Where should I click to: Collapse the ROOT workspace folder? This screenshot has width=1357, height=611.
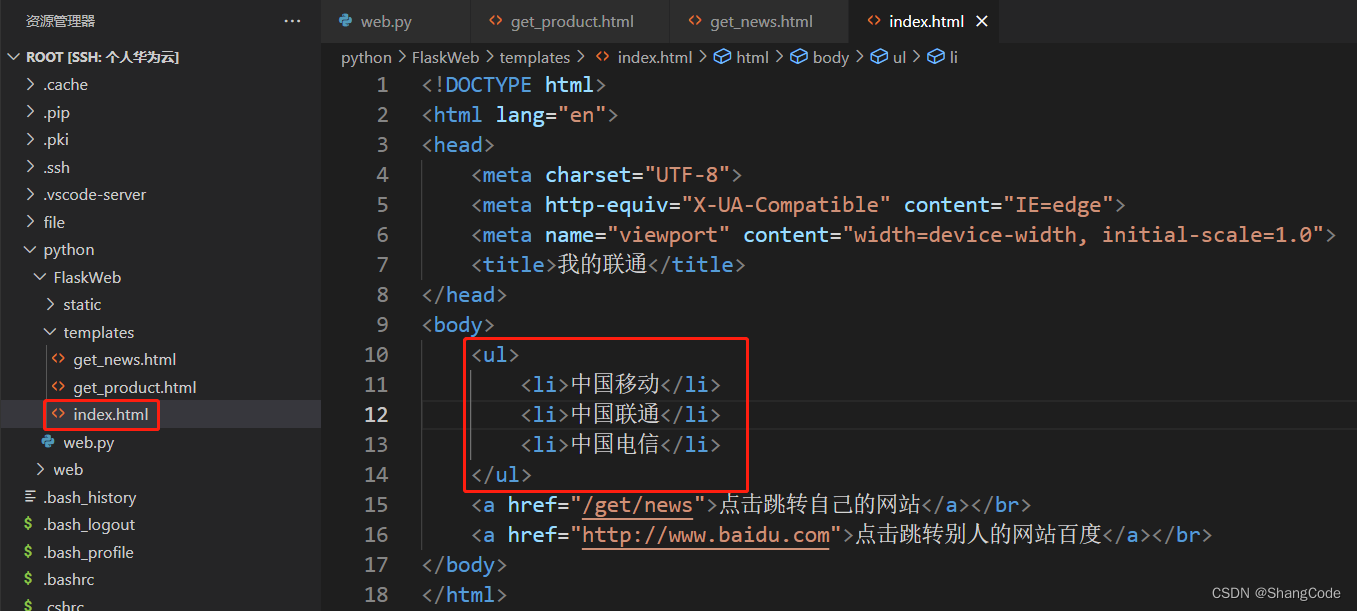click(x=14, y=57)
